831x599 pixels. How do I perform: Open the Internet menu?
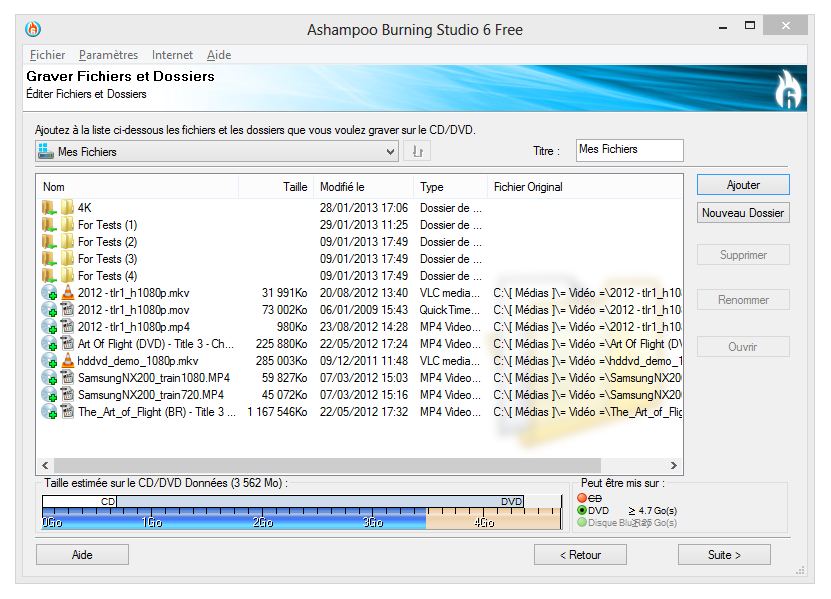tap(172, 55)
